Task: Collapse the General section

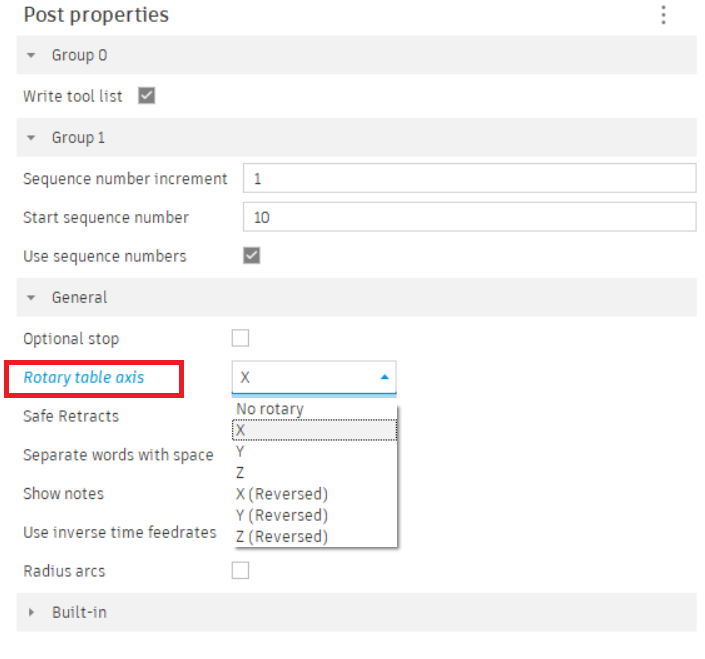Action: [31, 297]
